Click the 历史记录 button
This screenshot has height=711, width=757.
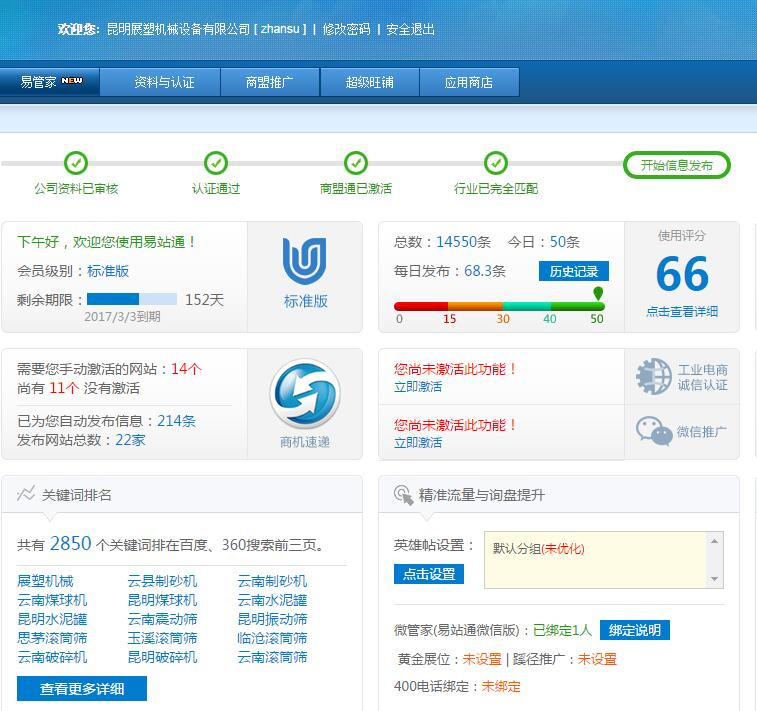[573, 271]
